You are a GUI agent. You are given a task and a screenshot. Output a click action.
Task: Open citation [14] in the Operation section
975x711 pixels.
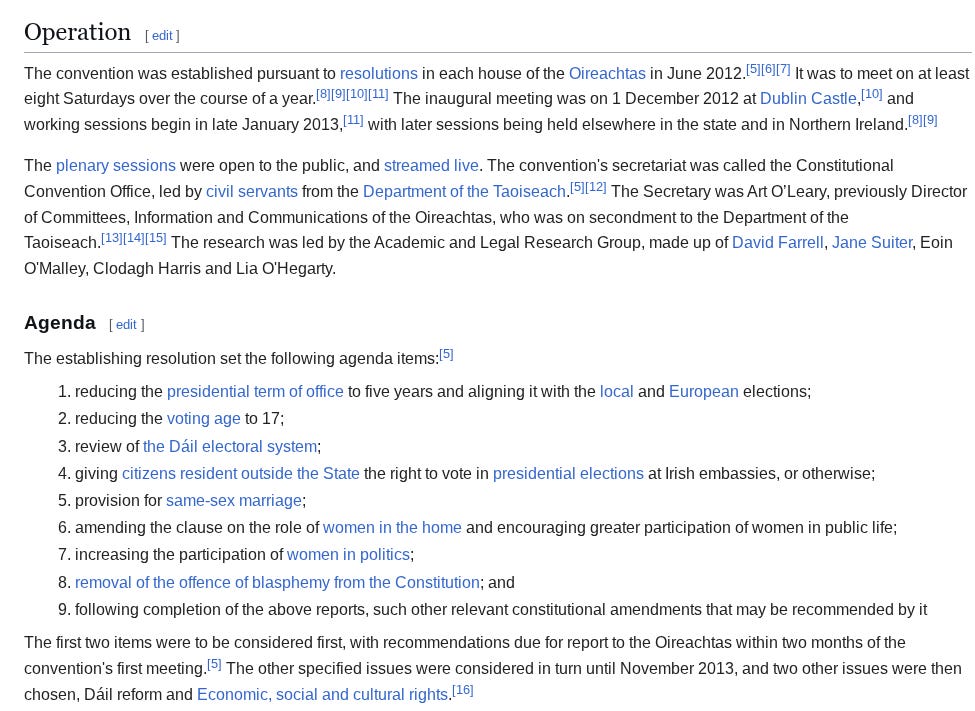(134, 238)
